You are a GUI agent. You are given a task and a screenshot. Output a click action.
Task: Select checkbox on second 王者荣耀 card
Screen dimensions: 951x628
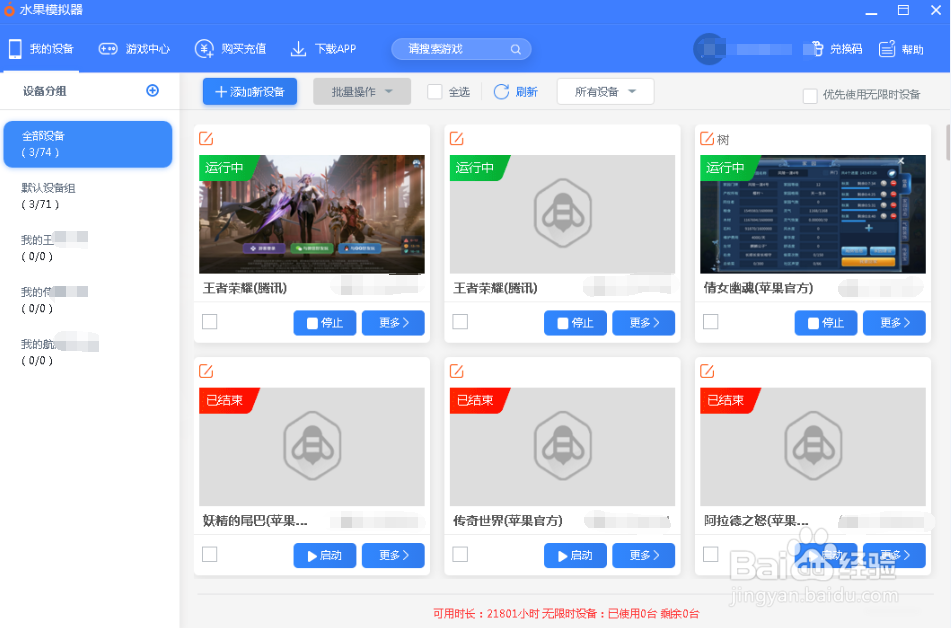point(460,322)
